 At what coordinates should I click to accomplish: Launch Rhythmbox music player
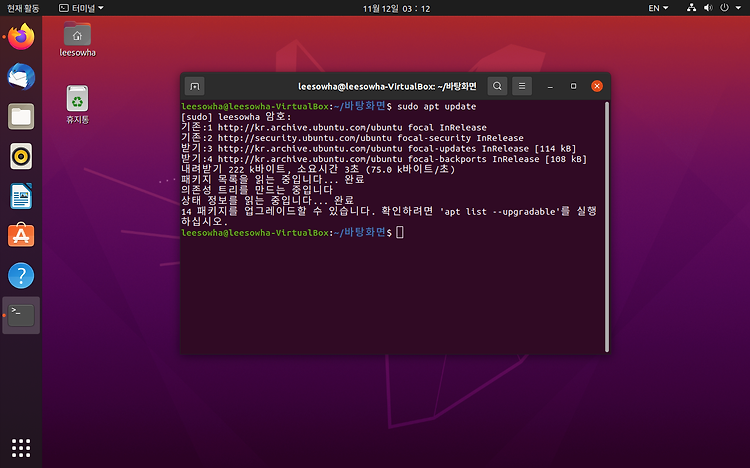[21, 156]
